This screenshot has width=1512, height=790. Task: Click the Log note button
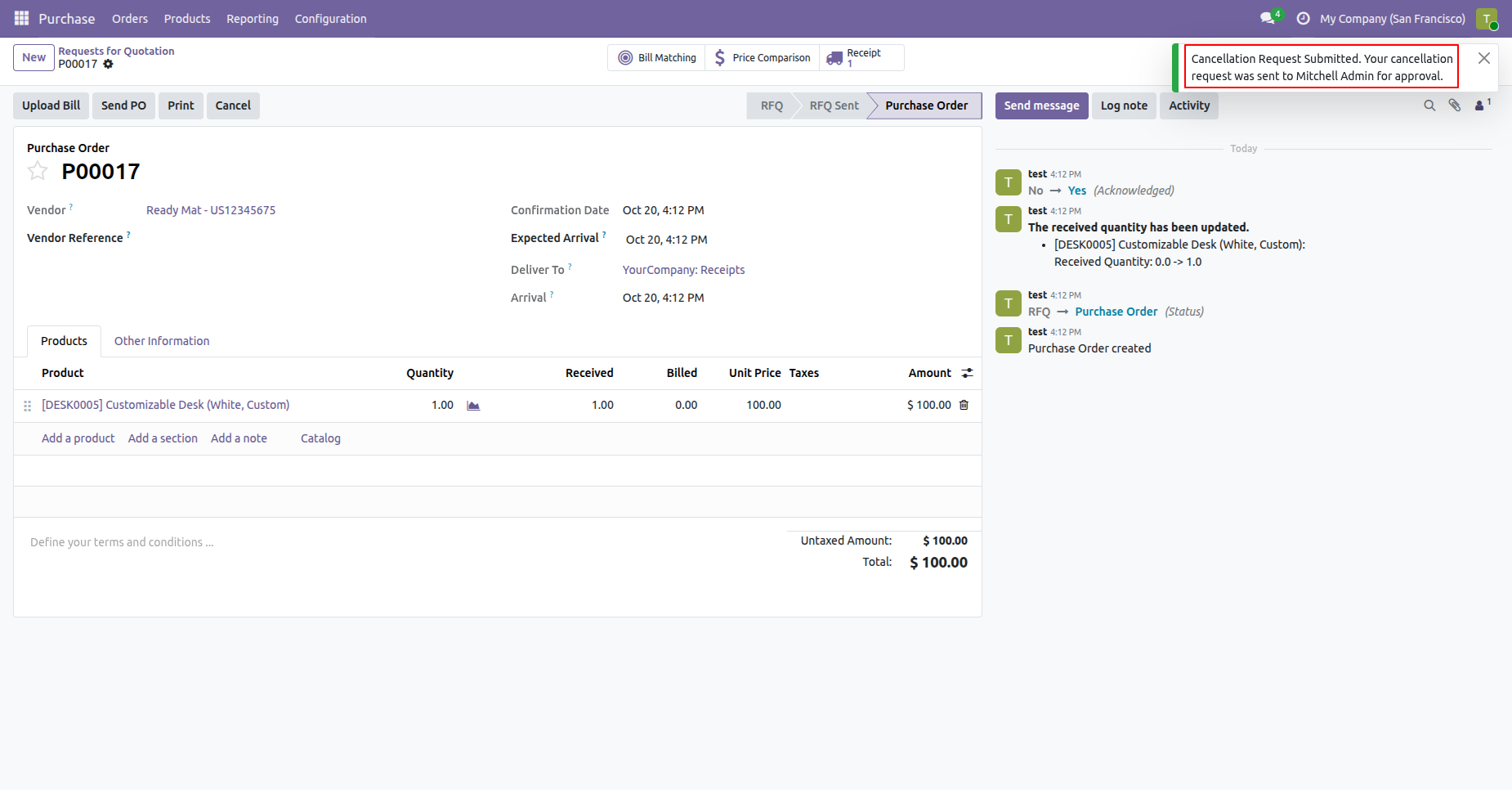coord(1124,105)
